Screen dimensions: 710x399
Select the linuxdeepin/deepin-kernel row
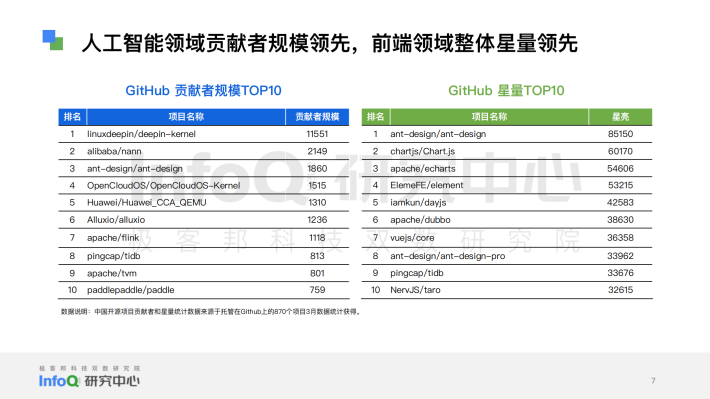point(204,134)
